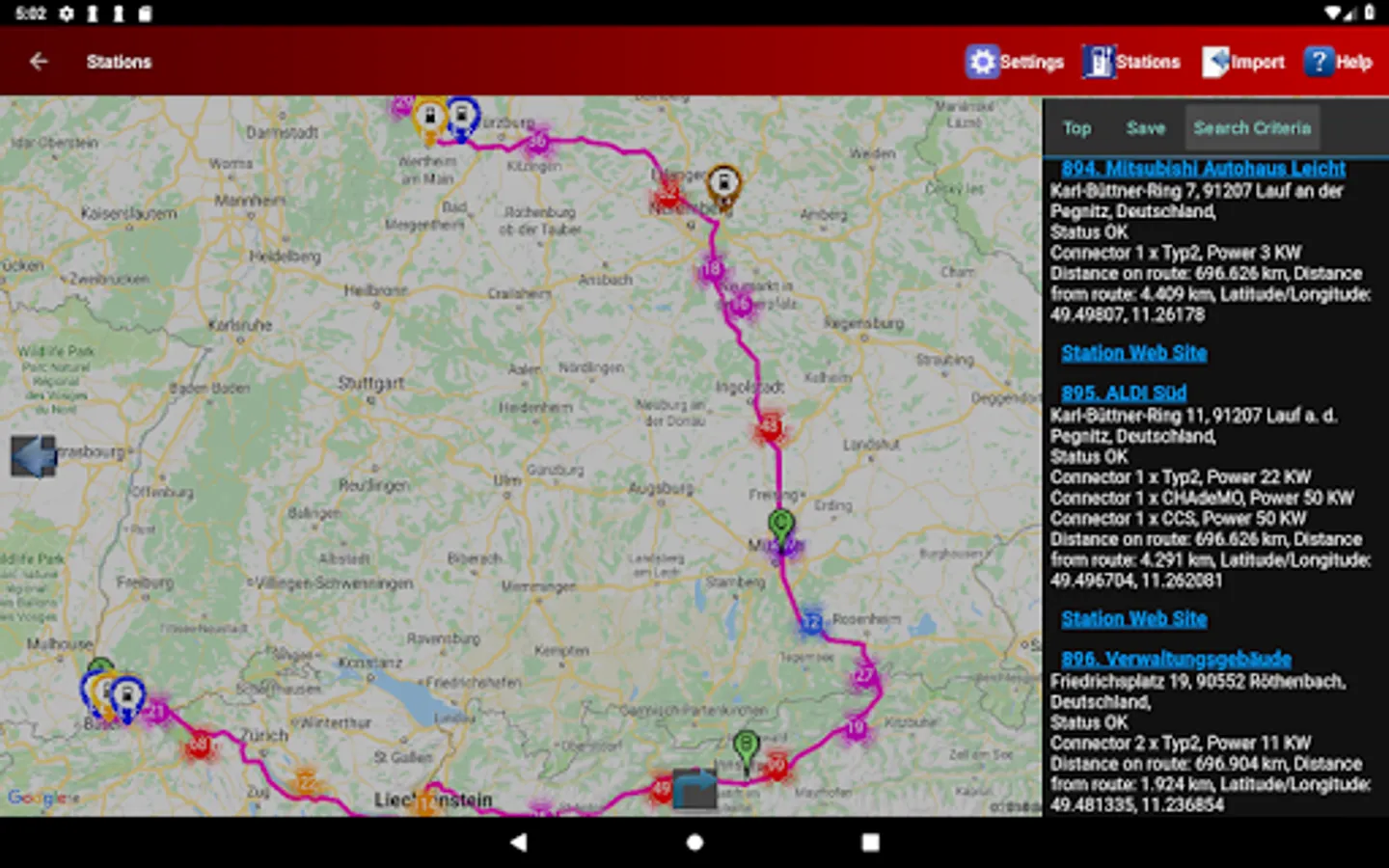Click 'Connector 1 x CHAdeMO, Power 50 KW' line
The height and width of the screenshot is (868, 1389).
pyautogui.click(x=1202, y=498)
